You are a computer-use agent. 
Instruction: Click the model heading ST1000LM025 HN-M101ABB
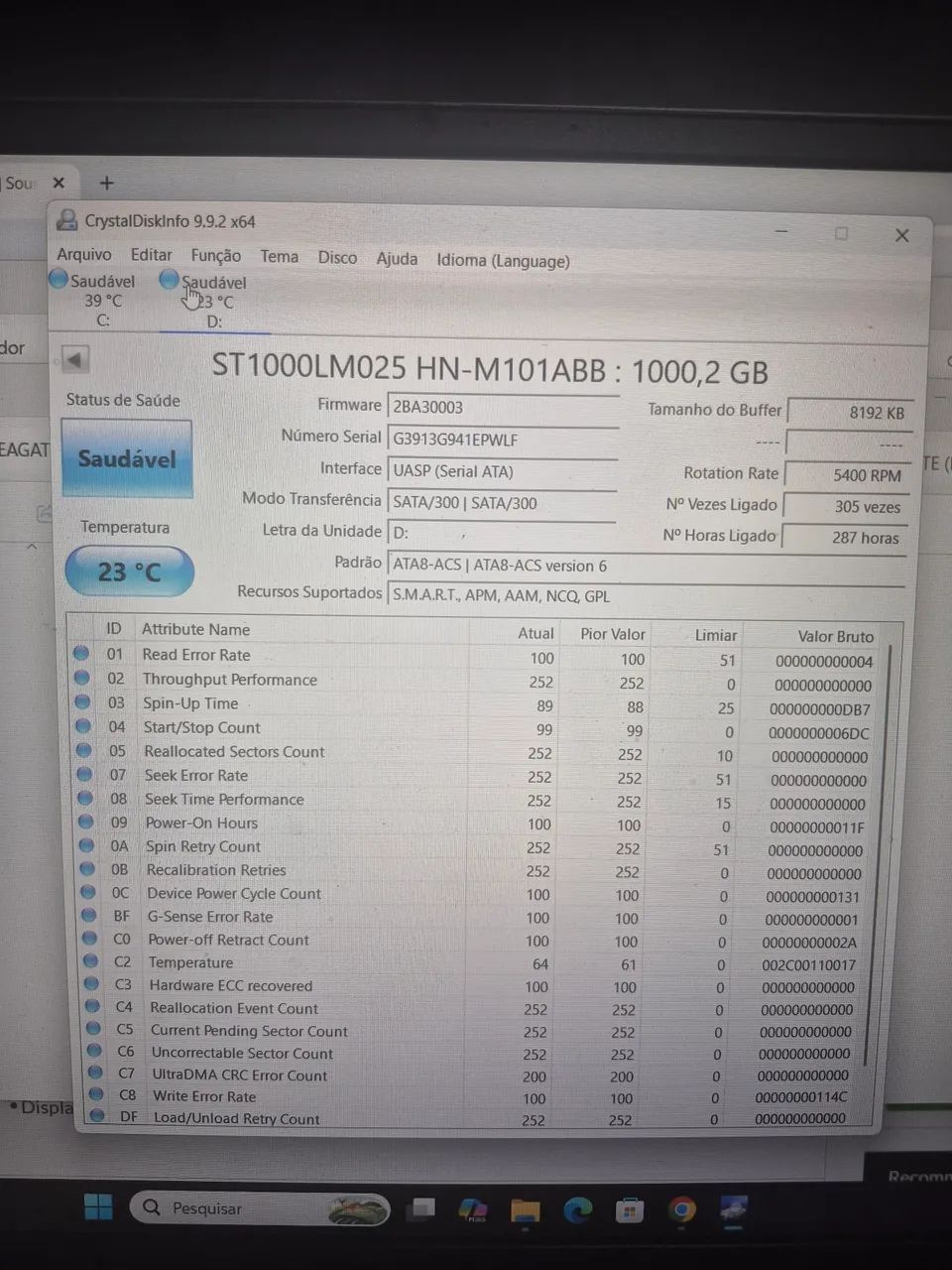(x=409, y=368)
